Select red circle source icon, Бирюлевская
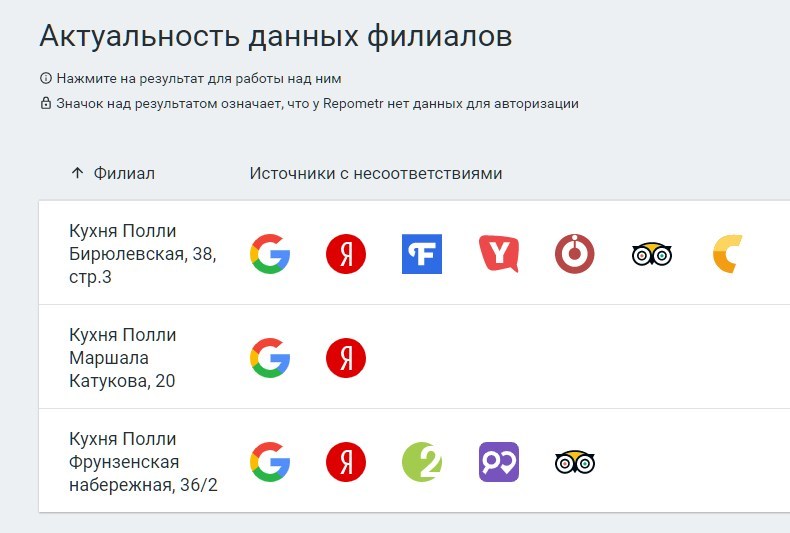This screenshot has width=790, height=533. point(575,254)
